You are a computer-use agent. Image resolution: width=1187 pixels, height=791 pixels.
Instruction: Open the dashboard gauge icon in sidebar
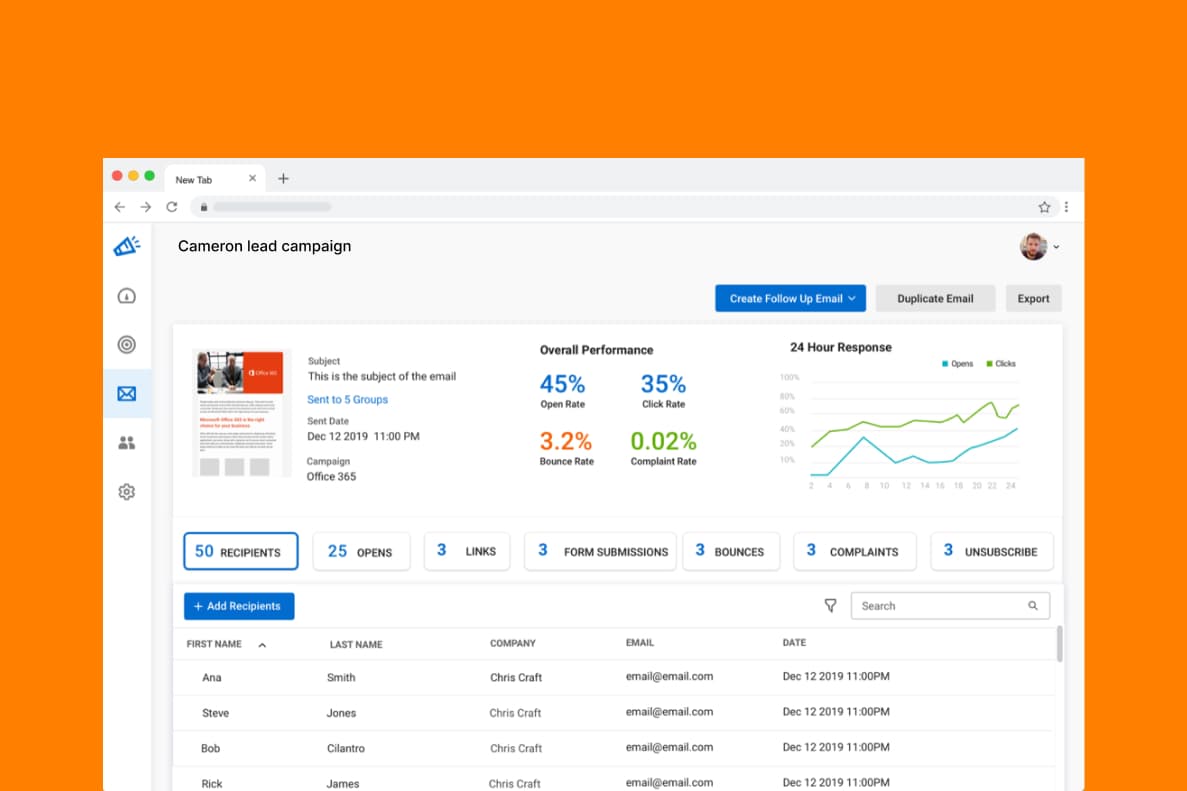tap(126, 296)
